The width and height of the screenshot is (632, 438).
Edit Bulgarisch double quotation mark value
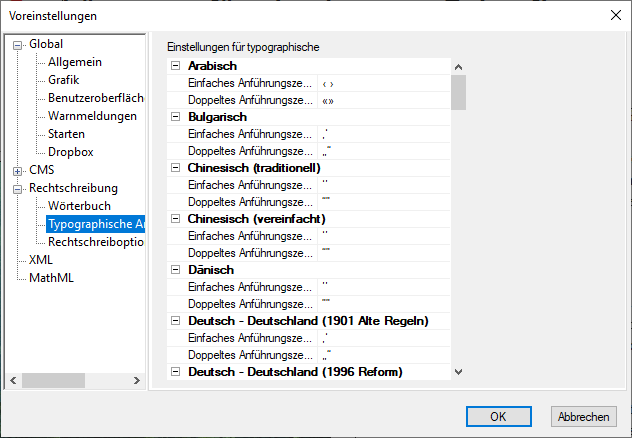click(x=383, y=151)
